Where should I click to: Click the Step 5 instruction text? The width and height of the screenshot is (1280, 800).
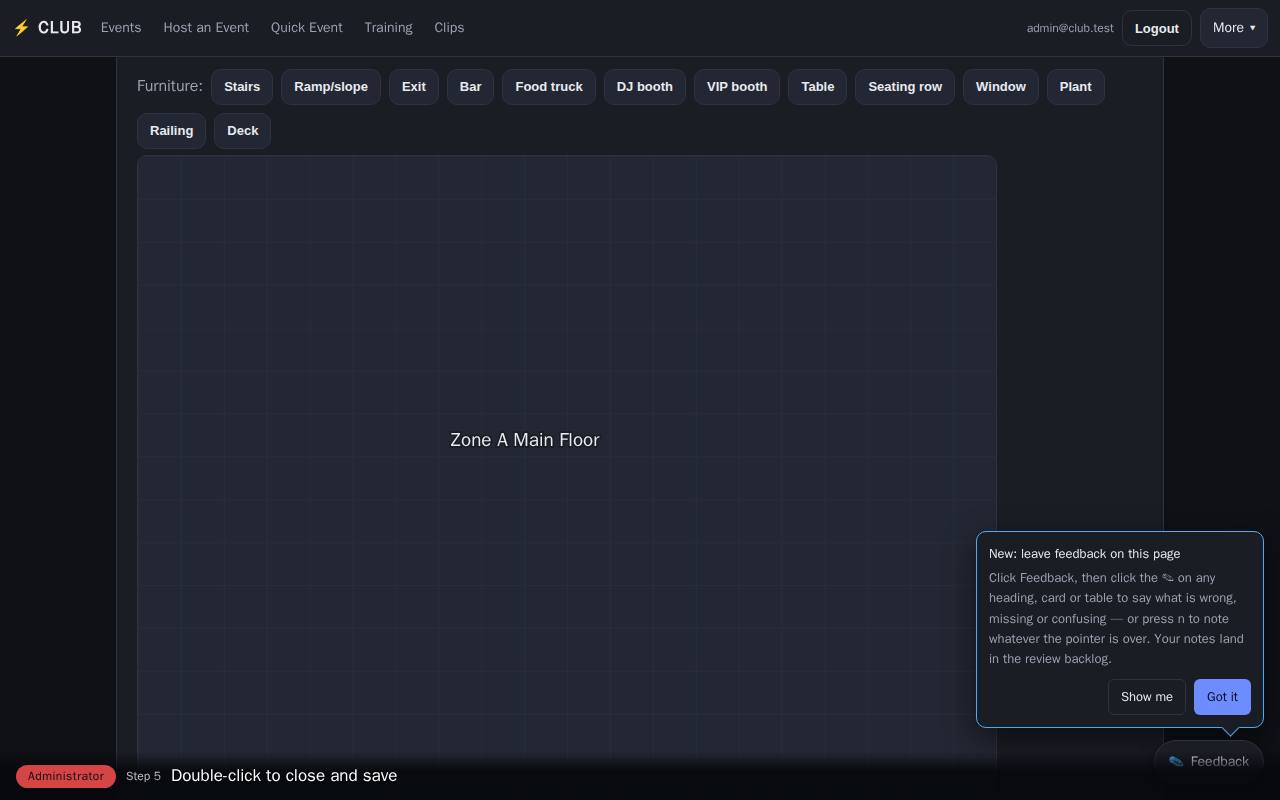[x=284, y=776]
